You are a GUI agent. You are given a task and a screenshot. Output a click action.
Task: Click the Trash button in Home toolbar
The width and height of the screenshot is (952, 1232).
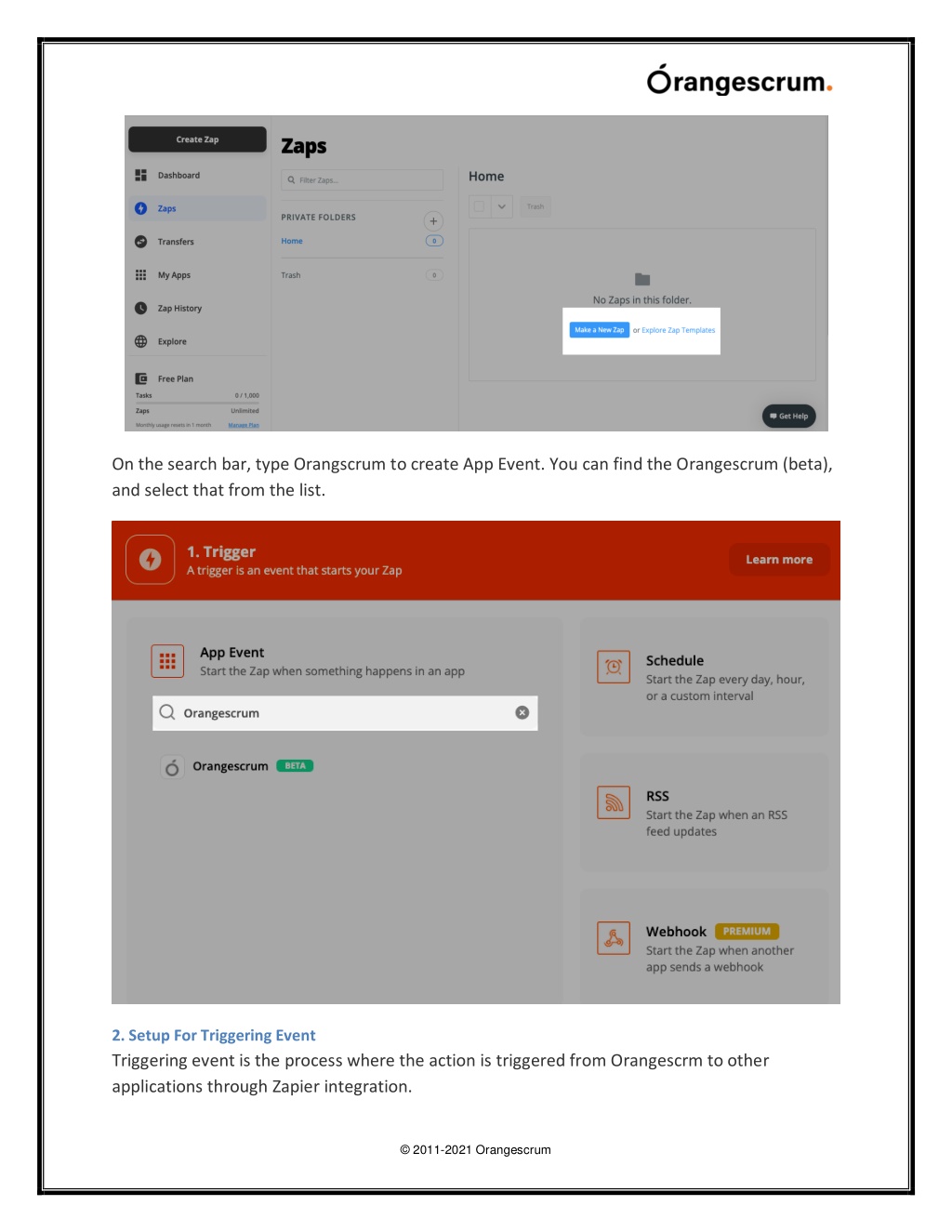(535, 206)
